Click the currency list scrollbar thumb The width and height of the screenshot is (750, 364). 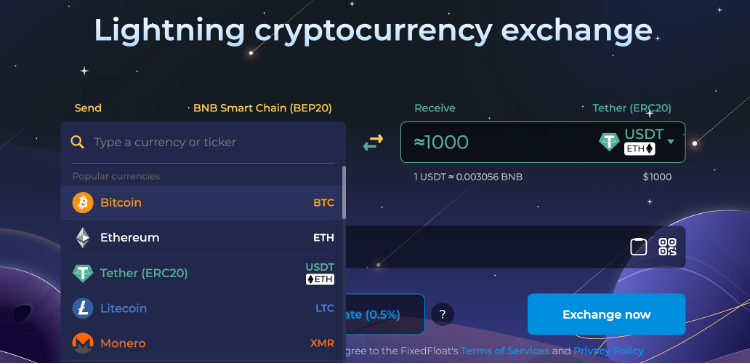[x=344, y=193]
